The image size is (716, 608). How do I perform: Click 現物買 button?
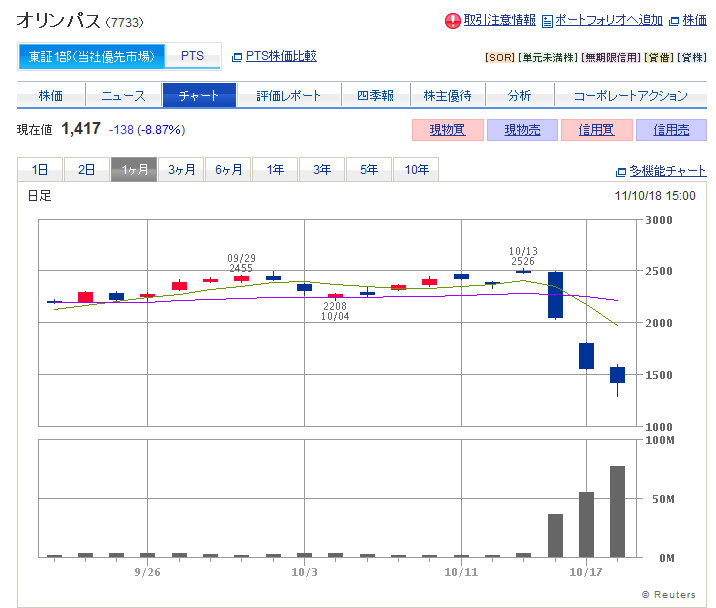coord(448,130)
